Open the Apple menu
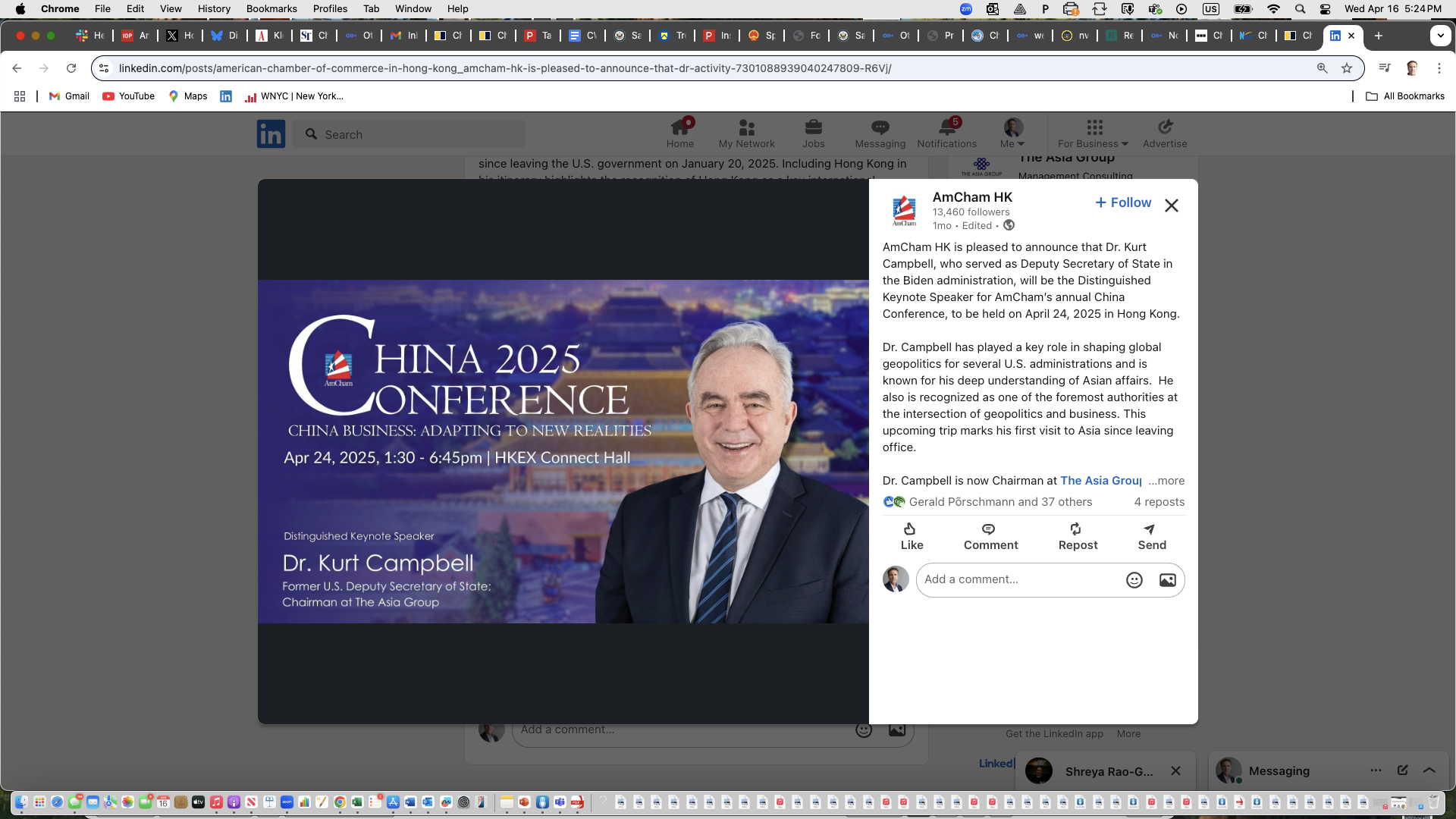Screen dimensions: 1456x819 (20, 8)
